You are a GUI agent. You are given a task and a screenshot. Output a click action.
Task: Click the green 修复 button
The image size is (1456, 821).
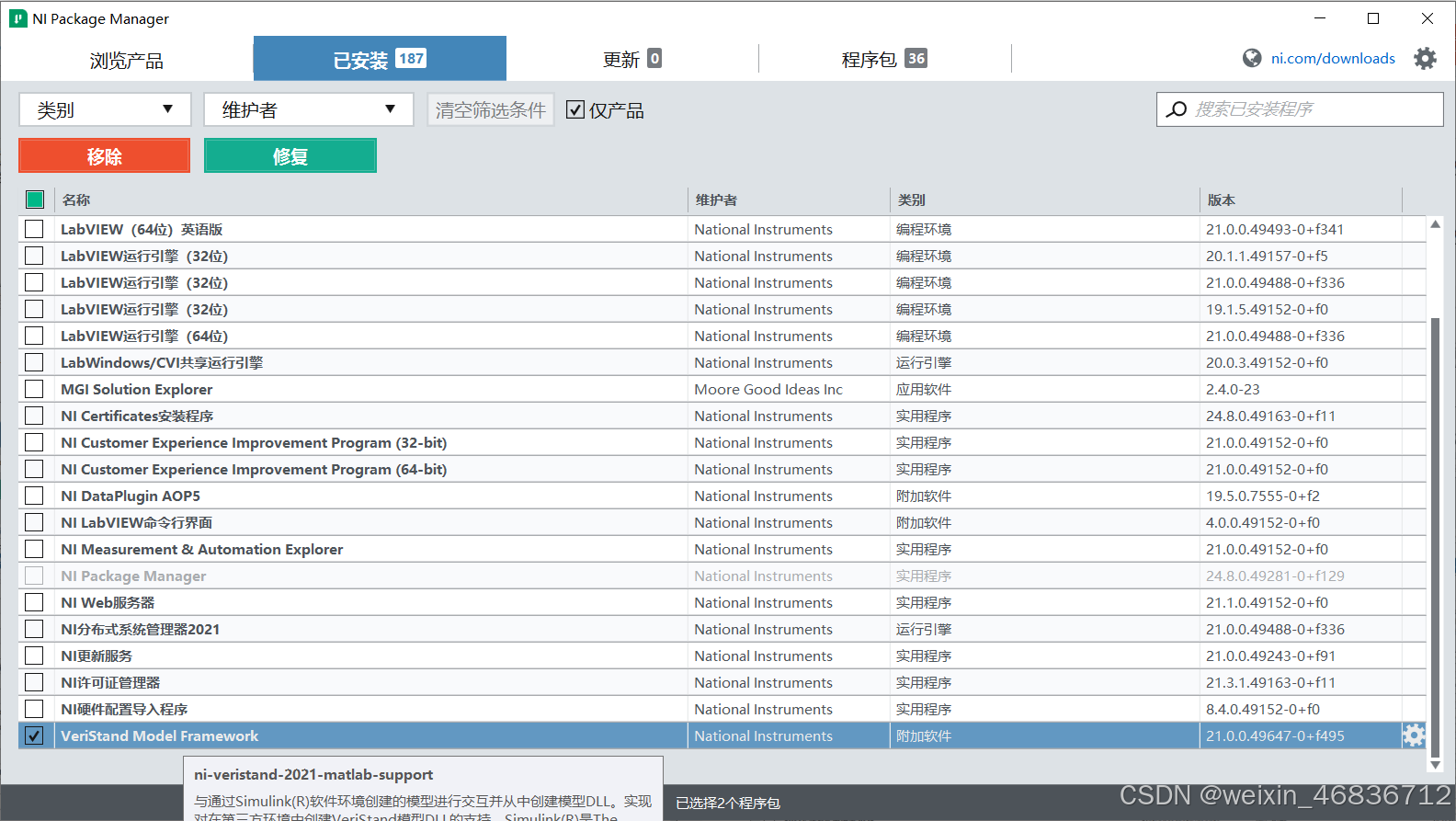click(x=290, y=155)
